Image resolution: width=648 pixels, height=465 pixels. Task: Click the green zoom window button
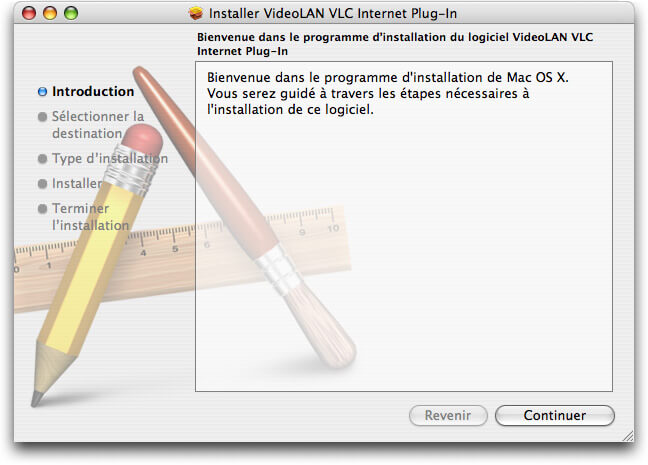[71, 13]
